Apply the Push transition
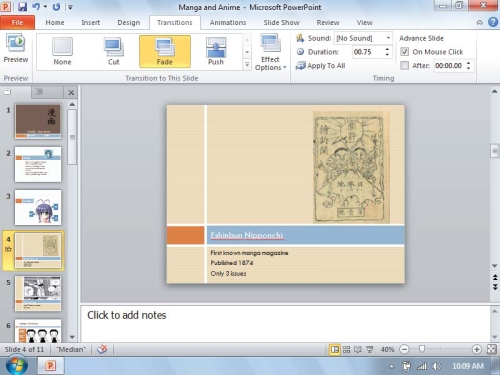Viewport: 500px width, 375px height. (x=216, y=52)
